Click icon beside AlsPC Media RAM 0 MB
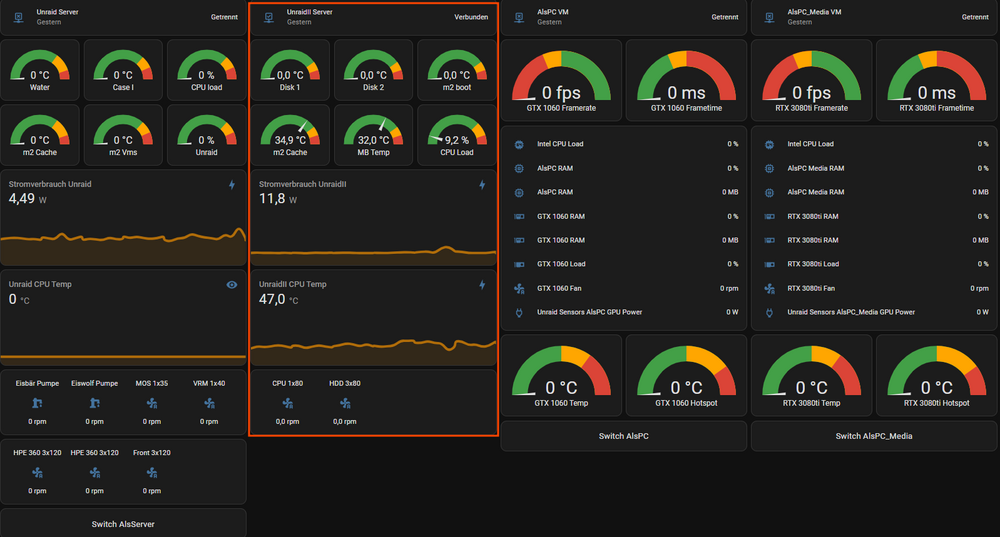The image size is (1000, 537). pyautogui.click(x=770, y=193)
